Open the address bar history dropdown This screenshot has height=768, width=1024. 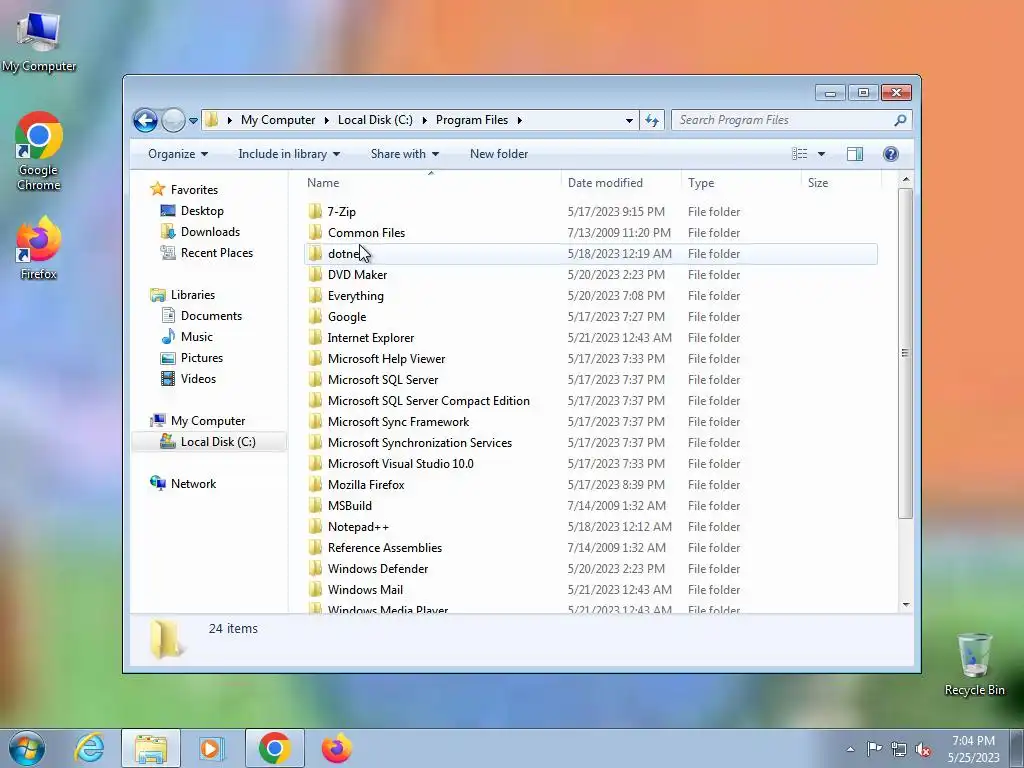[x=629, y=121]
